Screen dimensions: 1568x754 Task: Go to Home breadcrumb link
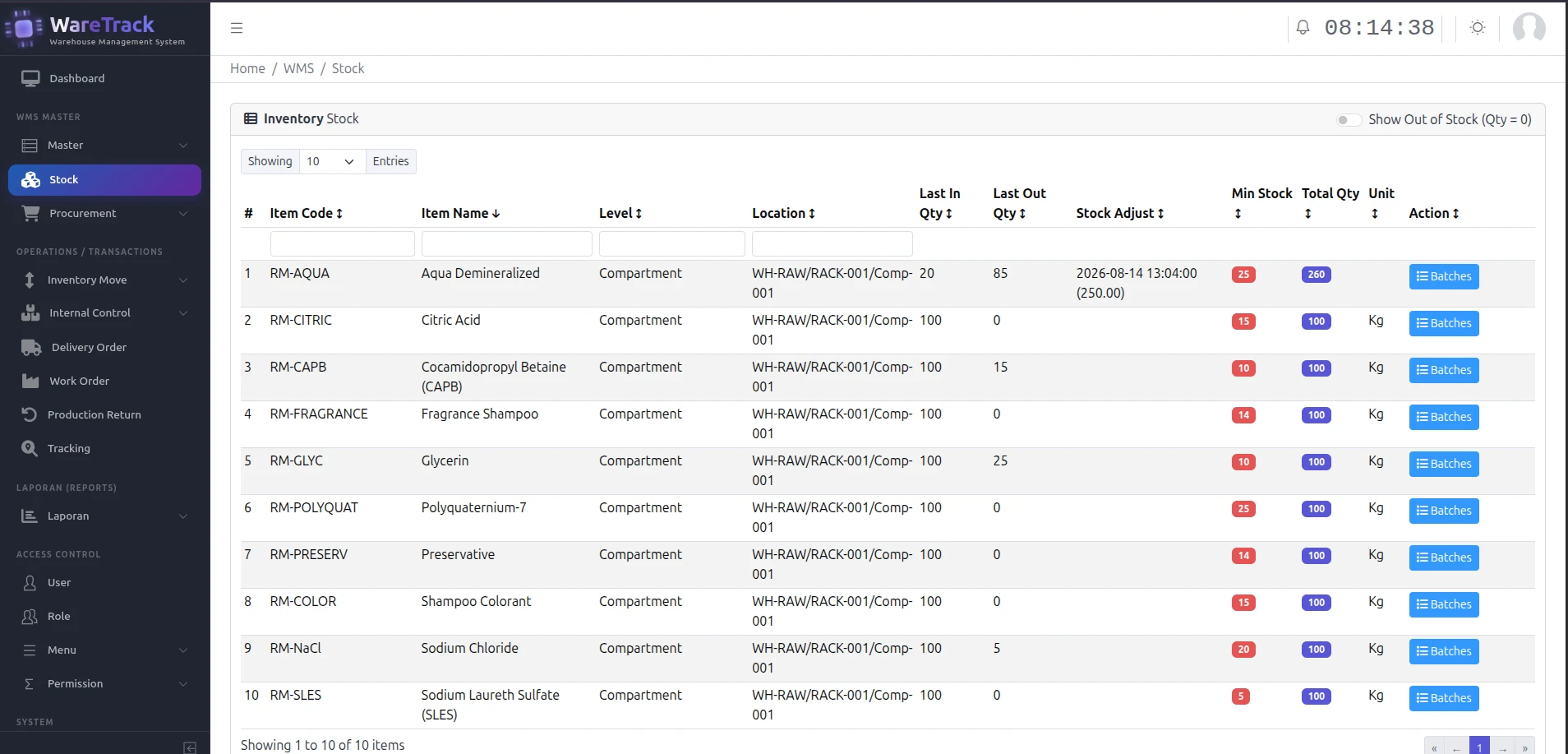(x=247, y=68)
